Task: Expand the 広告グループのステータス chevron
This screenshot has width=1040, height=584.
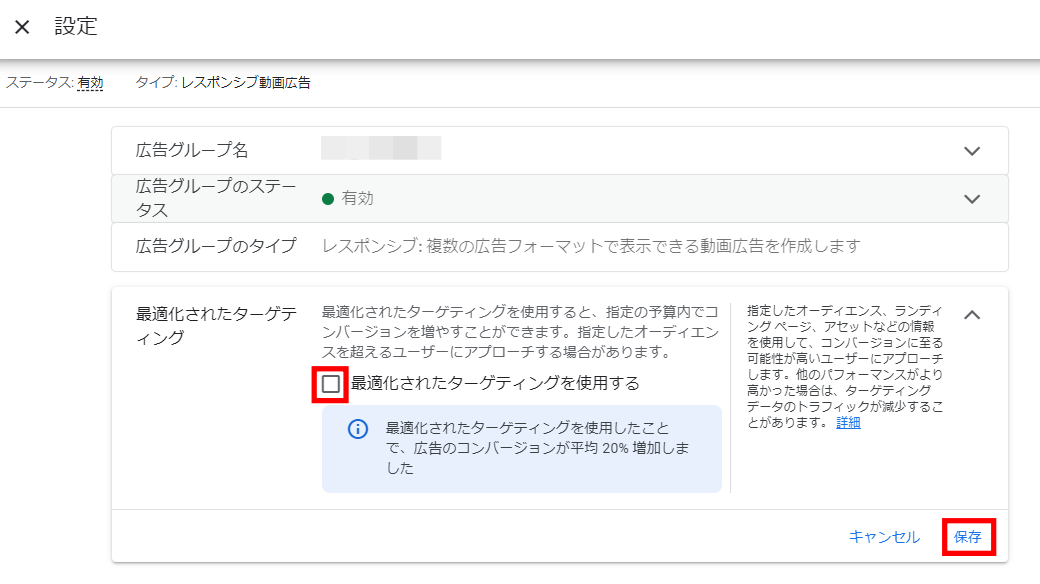Action: pos(971,199)
